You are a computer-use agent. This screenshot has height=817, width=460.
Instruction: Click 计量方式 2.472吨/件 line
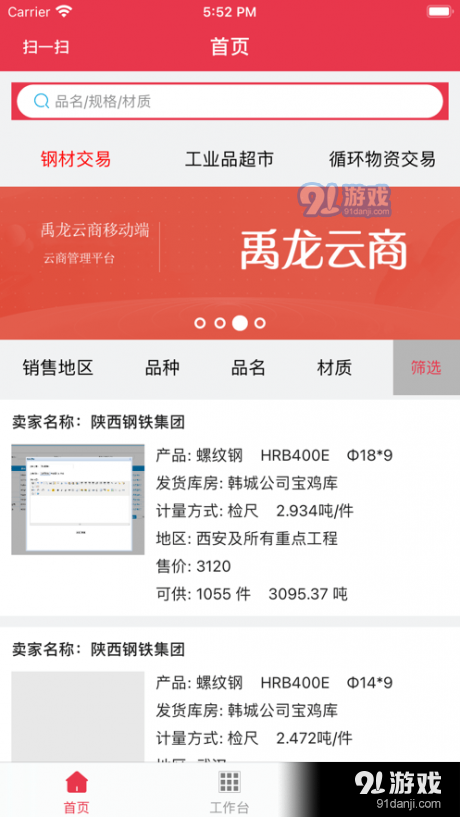click(x=254, y=738)
